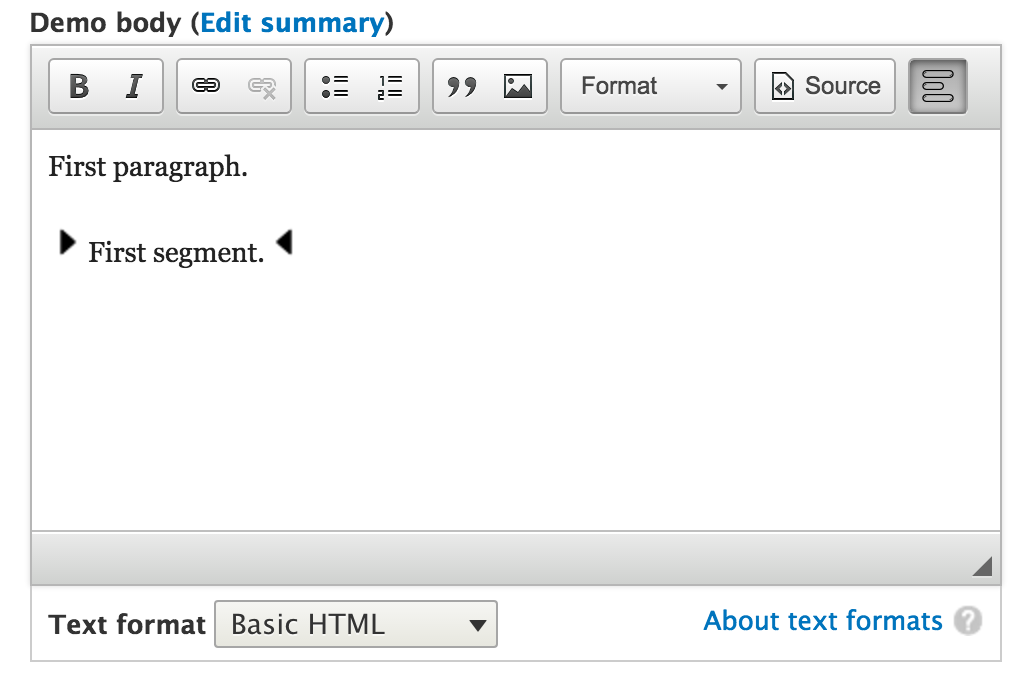Click inside the First segment text
Viewport: 1036px width, 678px height.
tap(176, 252)
